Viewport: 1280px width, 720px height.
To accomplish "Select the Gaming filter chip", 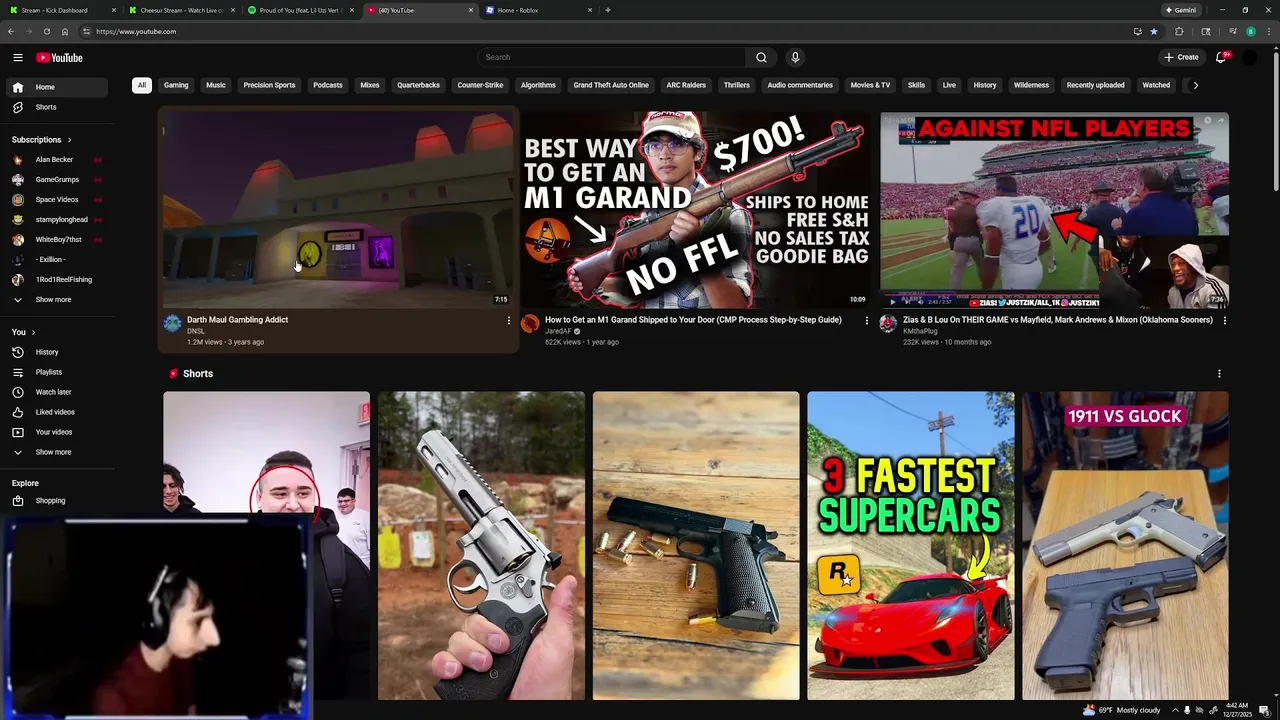I will tap(176, 85).
